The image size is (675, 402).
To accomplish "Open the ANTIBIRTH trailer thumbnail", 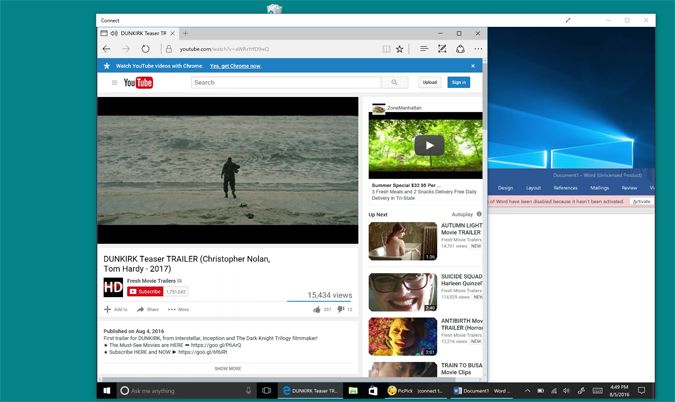I will [x=403, y=337].
